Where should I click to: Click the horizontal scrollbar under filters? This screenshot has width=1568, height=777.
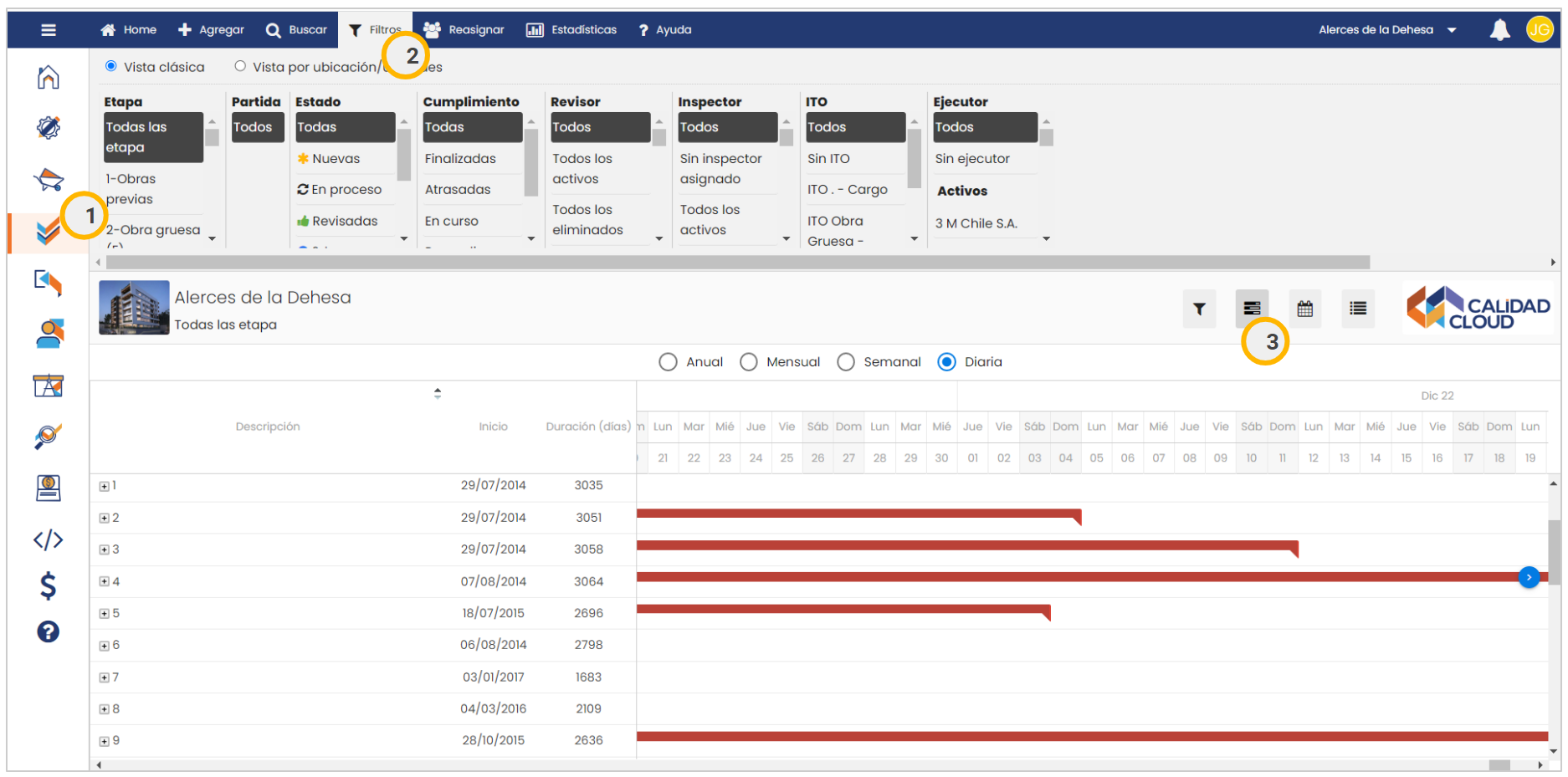coord(736,263)
